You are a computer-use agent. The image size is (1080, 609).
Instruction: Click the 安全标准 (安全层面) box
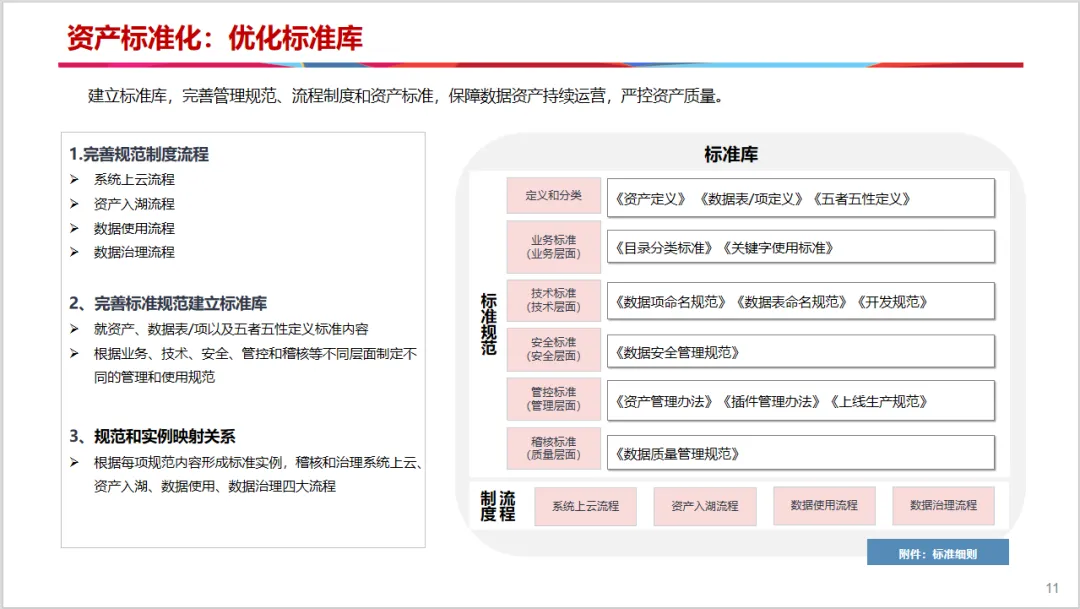click(x=554, y=349)
